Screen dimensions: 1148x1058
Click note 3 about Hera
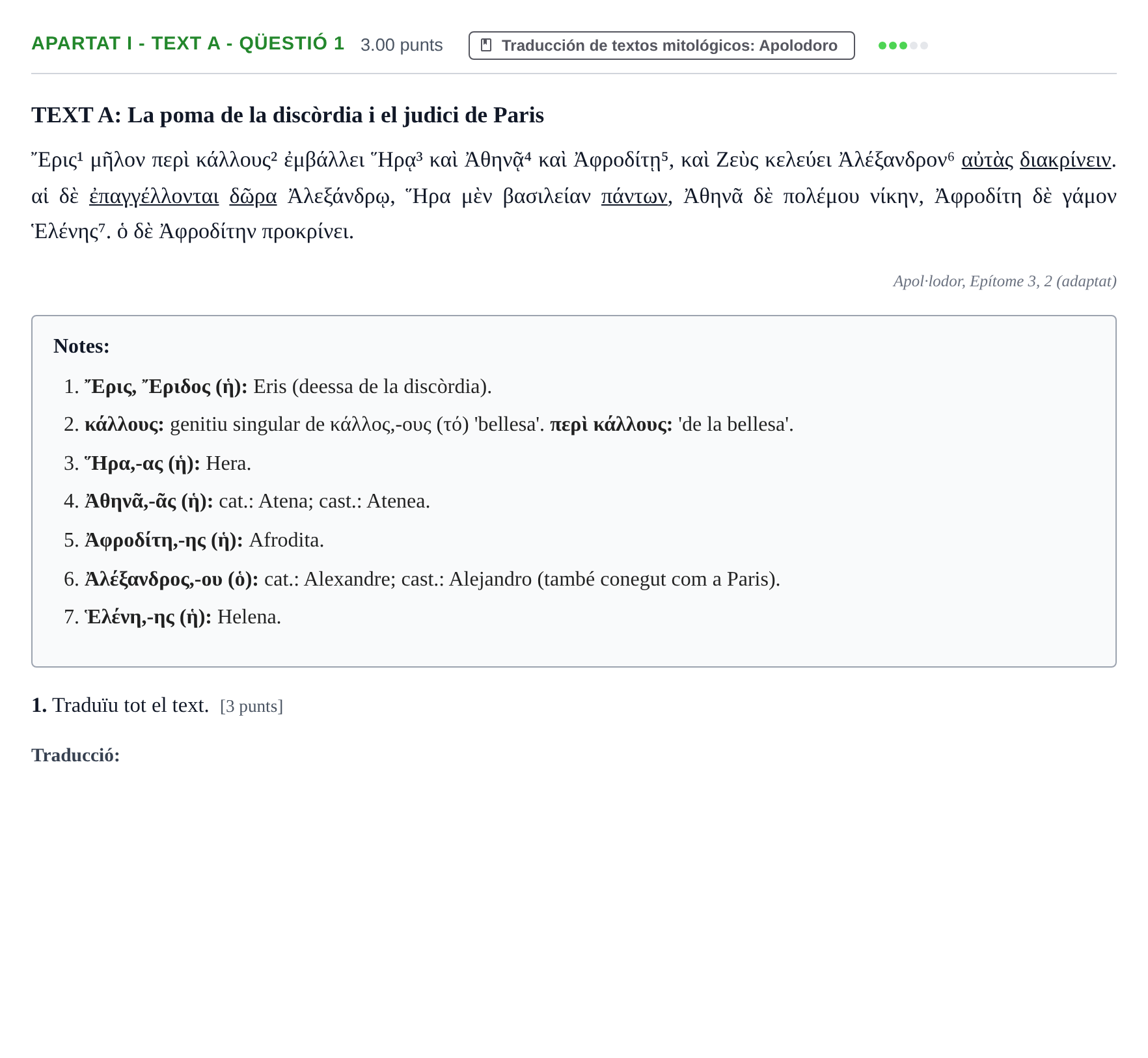click(168, 463)
